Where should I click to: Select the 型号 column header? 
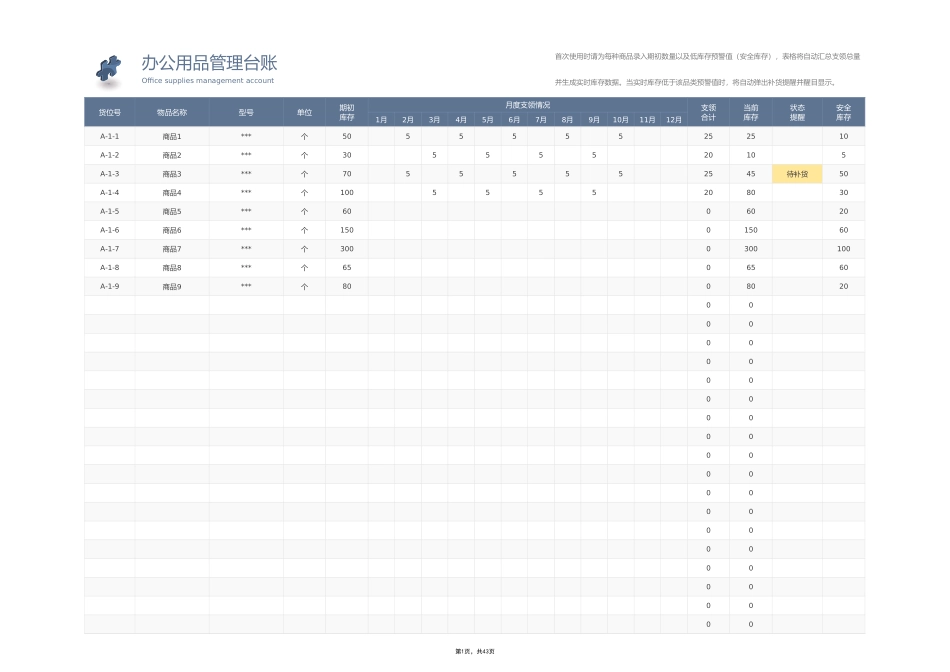click(x=246, y=113)
